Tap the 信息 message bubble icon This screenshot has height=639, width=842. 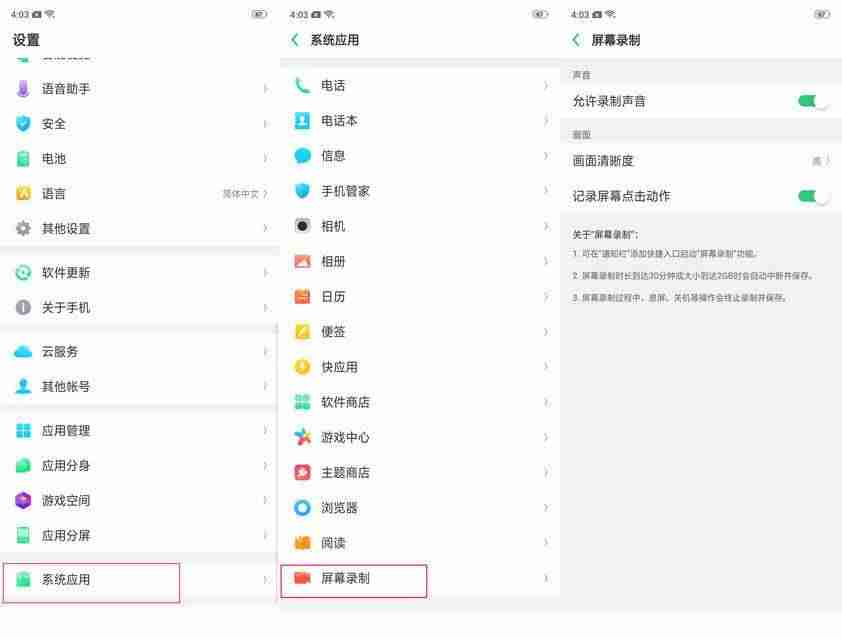point(302,156)
